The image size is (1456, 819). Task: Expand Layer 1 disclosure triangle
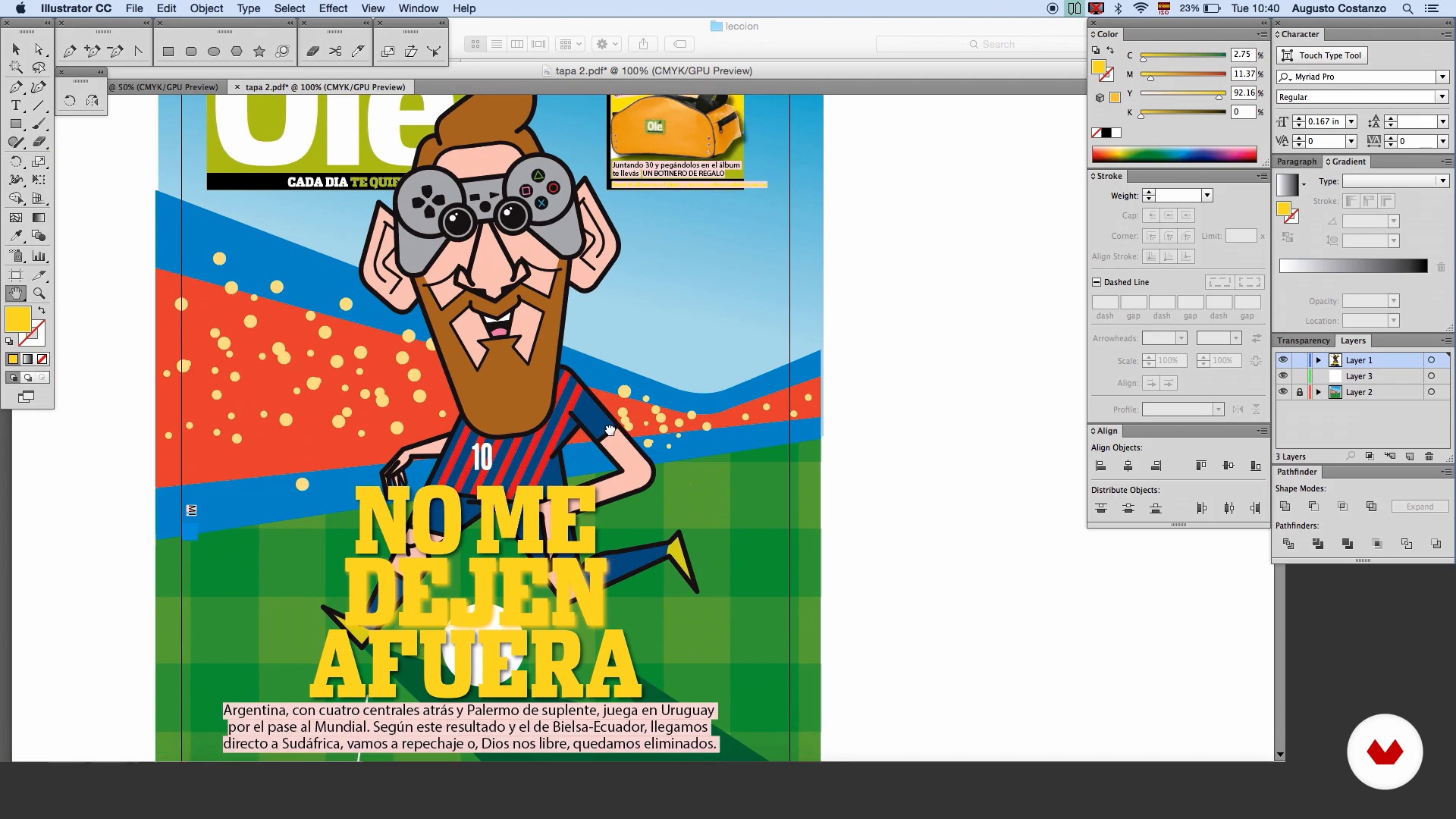point(1319,360)
